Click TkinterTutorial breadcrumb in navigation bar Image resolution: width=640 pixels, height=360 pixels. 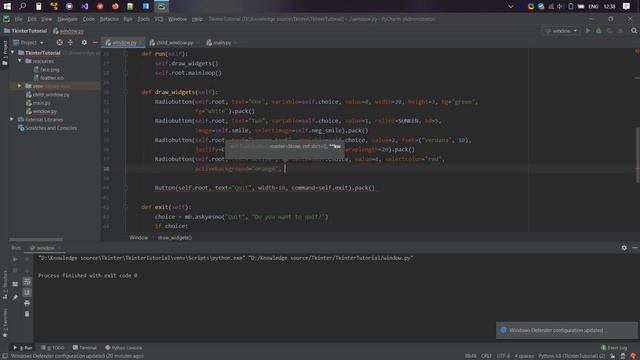pos(25,31)
